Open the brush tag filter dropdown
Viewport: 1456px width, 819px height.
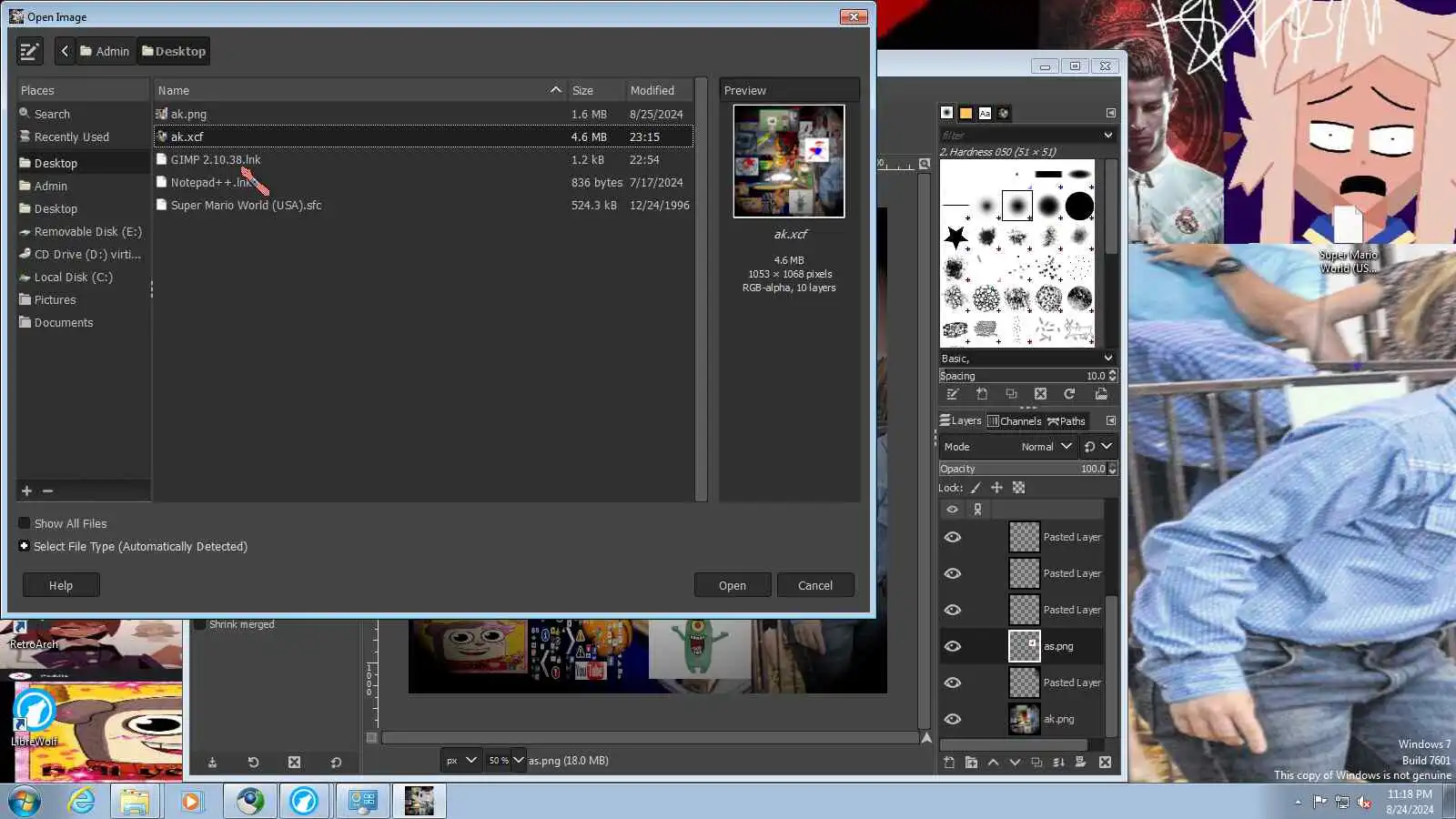coord(1108,136)
